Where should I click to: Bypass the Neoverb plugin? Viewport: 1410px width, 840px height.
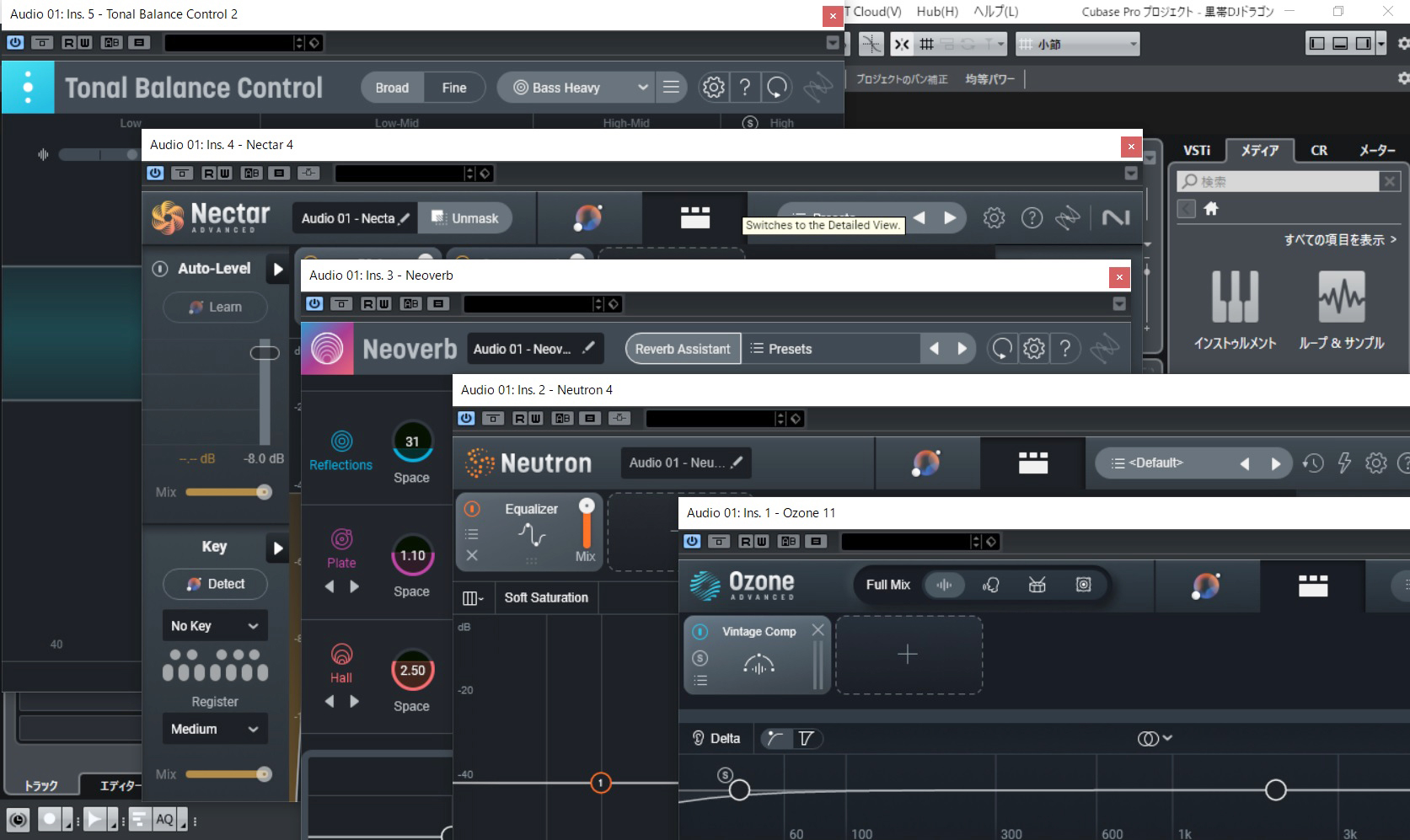[x=314, y=303]
